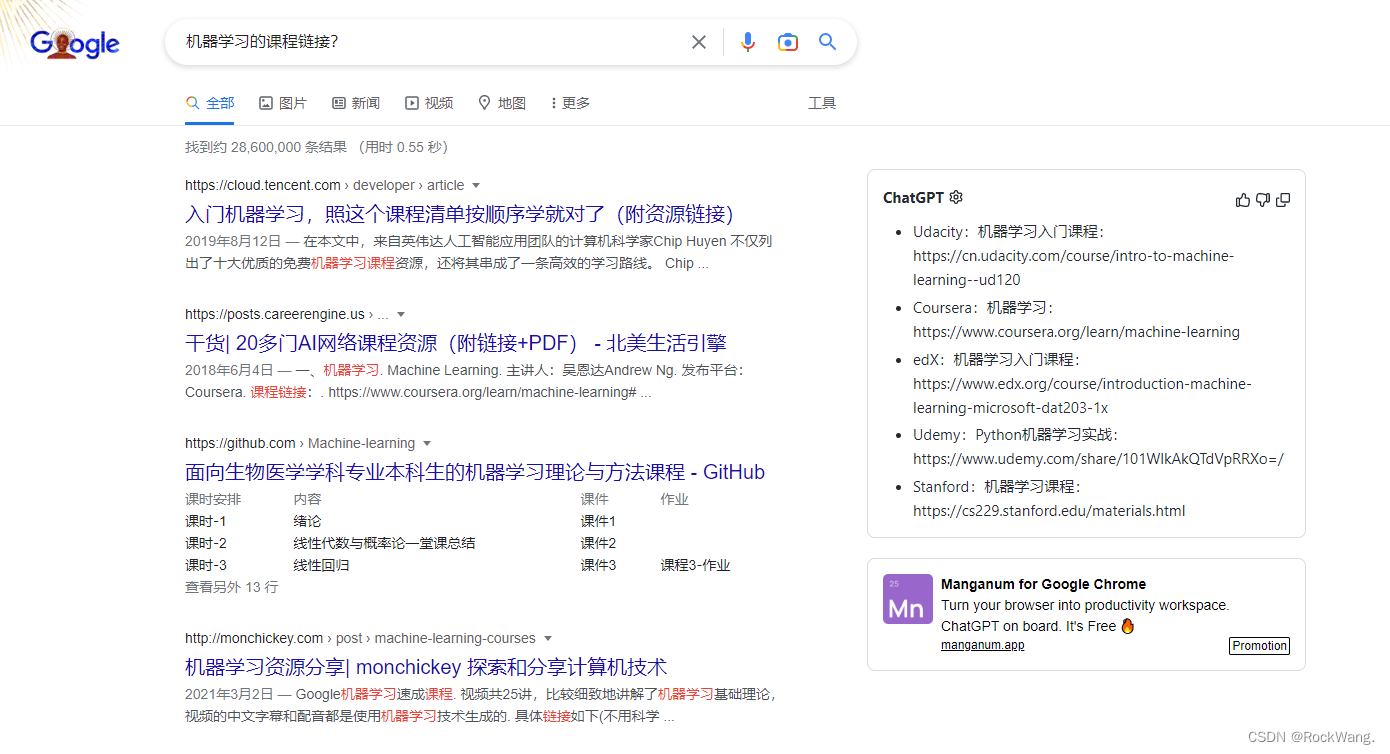Click 课时-1 table cell
The image size is (1390, 754).
coord(206,521)
